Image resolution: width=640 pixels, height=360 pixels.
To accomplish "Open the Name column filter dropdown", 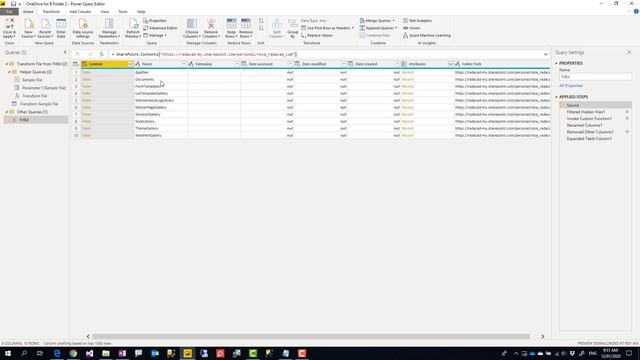I will point(183,64).
